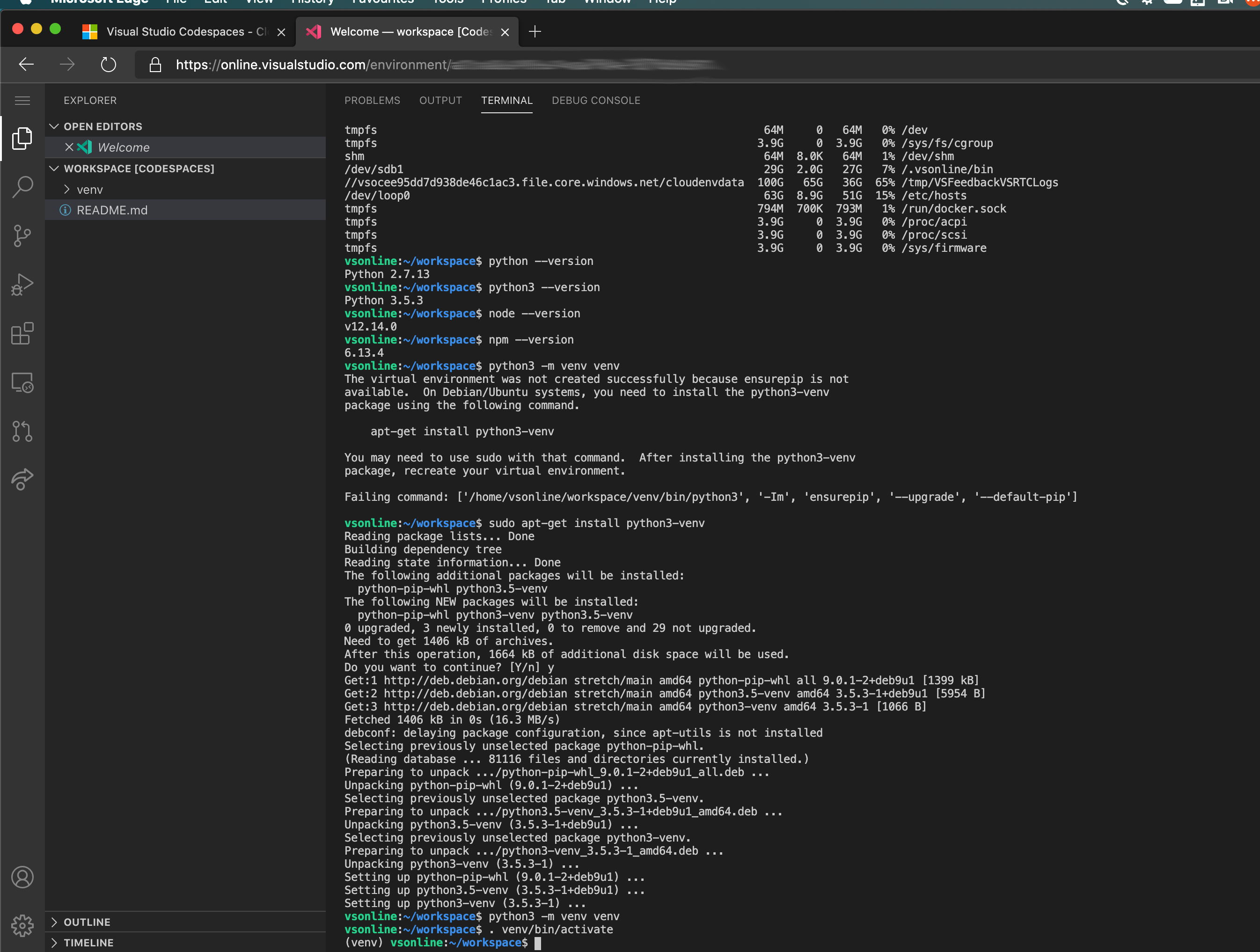
Task: Close the Welcome editor
Action: (x=69, y=147)
